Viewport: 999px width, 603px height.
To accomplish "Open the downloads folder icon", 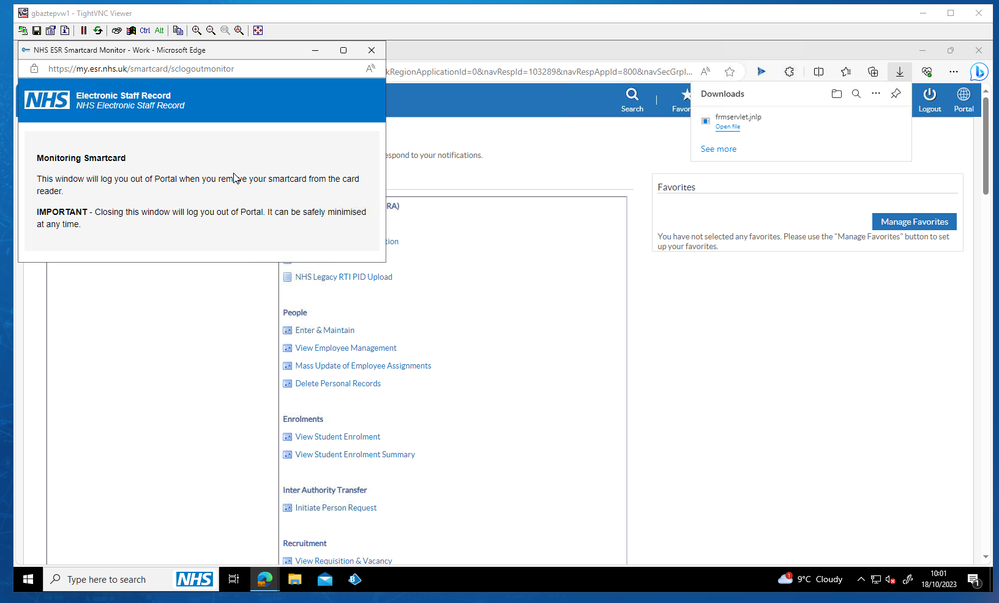I will (836, 94).
